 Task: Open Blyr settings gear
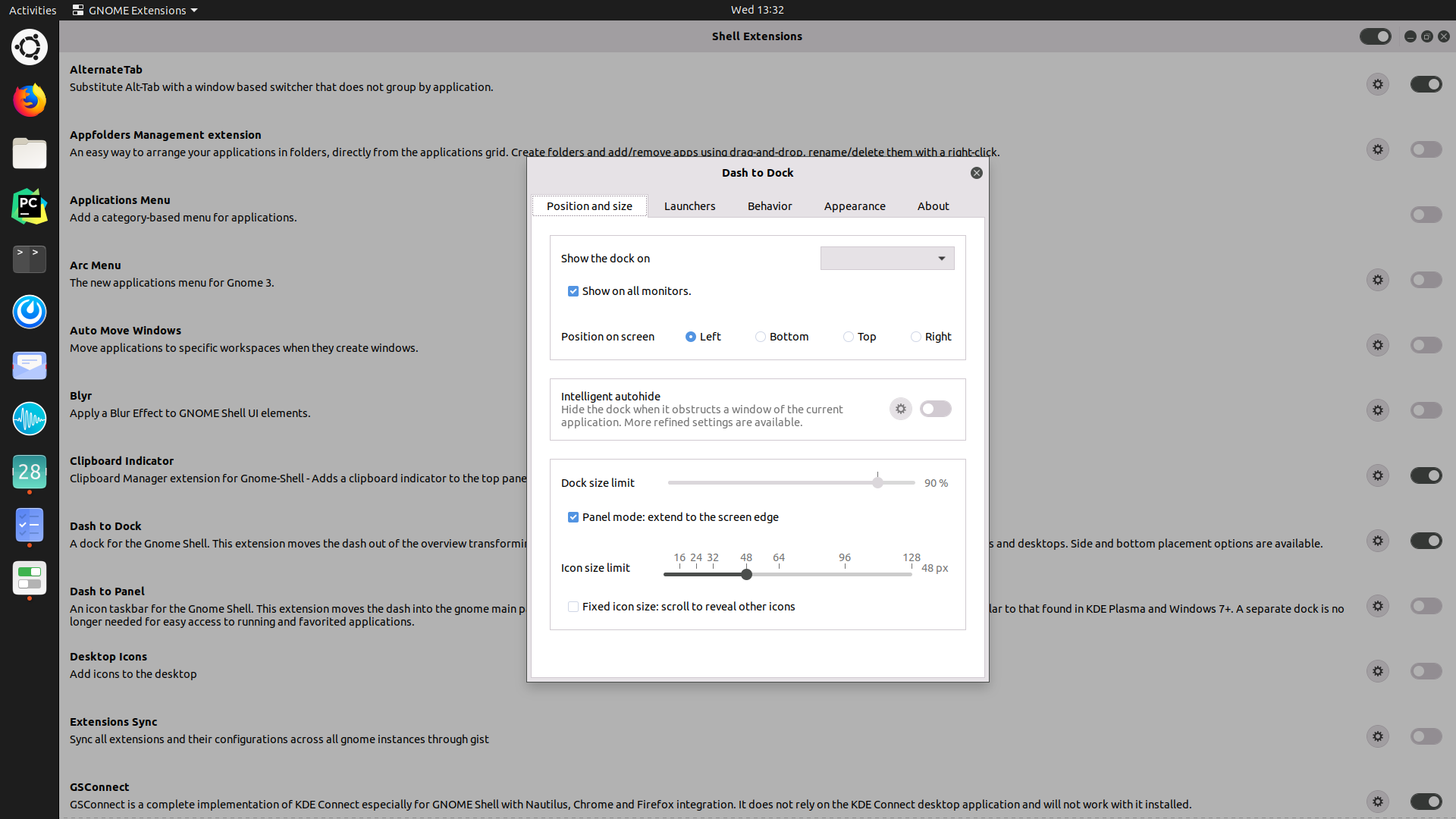(1378, 410)
